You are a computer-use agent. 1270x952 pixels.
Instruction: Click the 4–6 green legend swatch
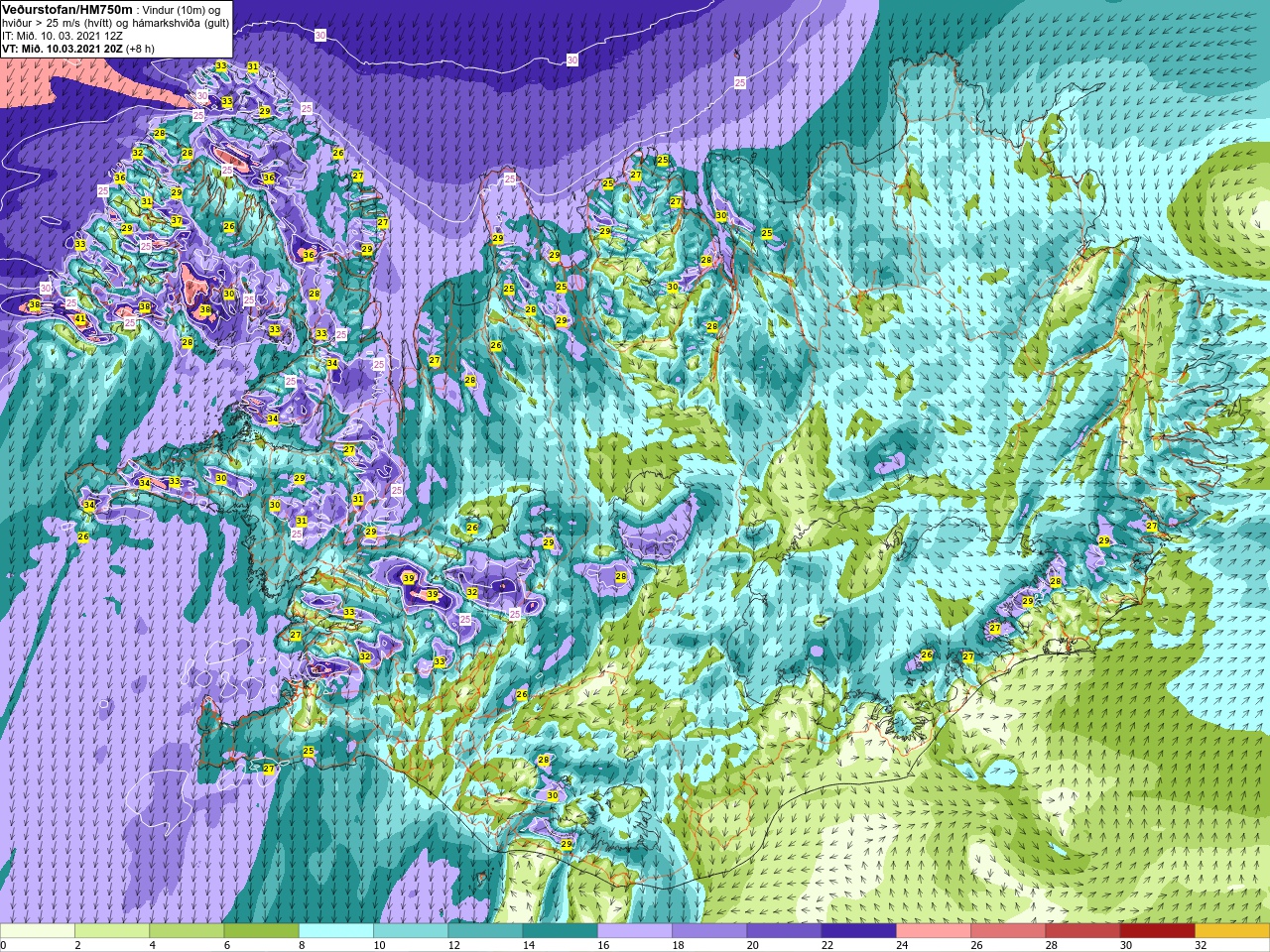[x=187, y=931]
